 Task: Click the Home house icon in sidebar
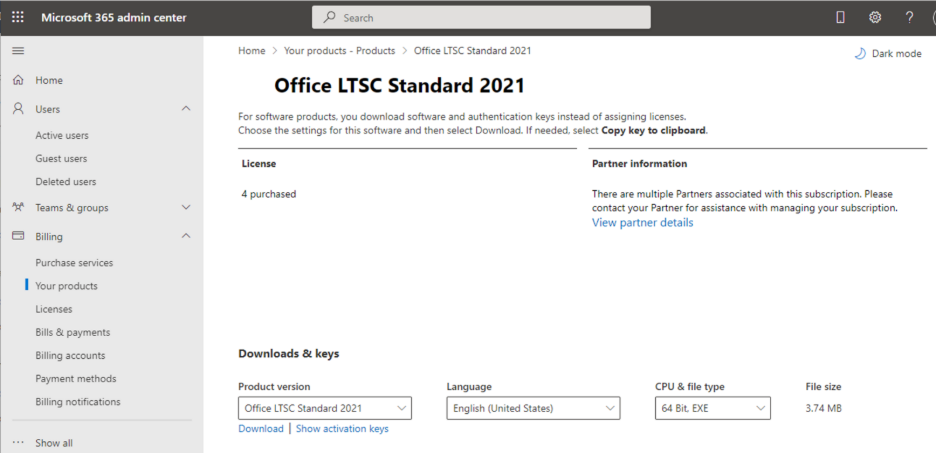point(19,80)
